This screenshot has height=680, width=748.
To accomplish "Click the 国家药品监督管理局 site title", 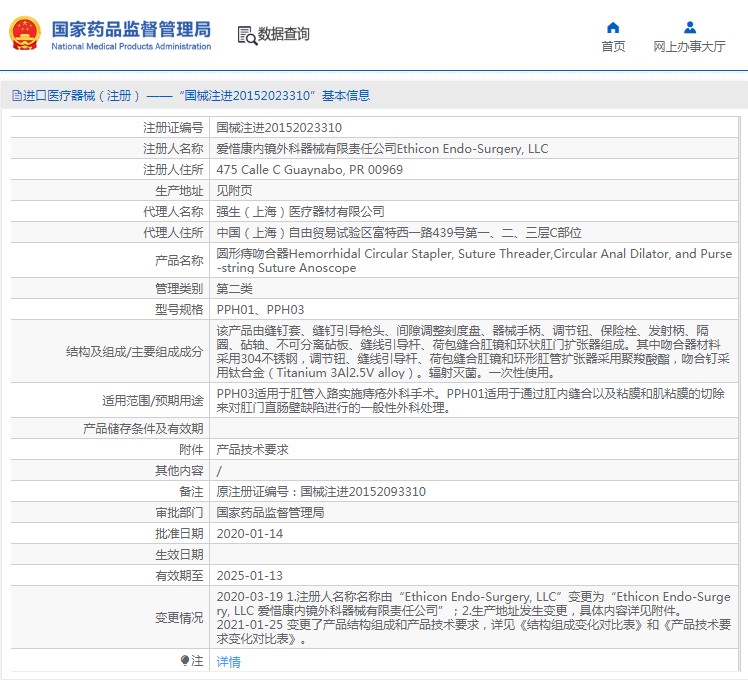I will (x=131, y=26).
